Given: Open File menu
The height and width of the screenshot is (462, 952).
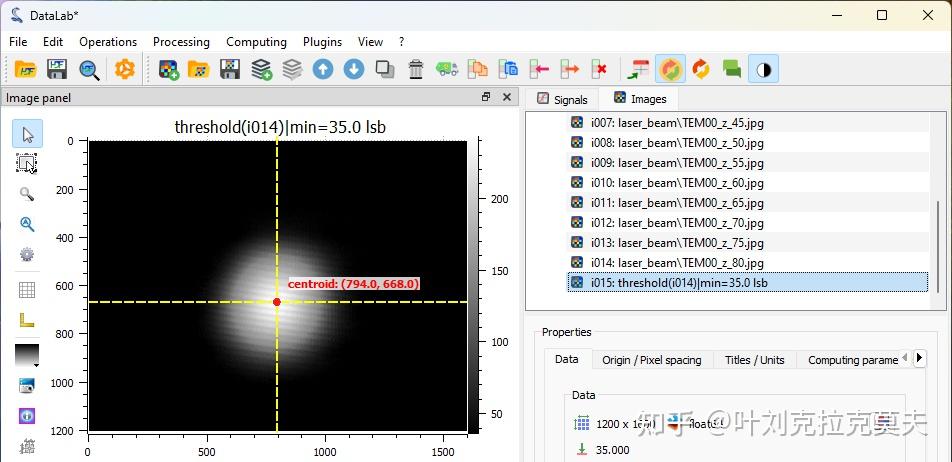Looking at the screenshot, I should (x=18, y=42).
